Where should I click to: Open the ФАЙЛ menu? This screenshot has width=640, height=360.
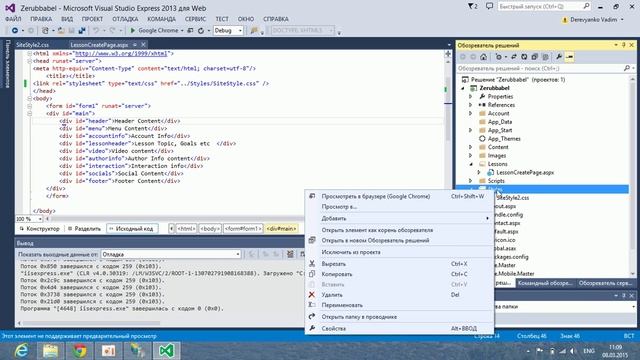point(13,19)
